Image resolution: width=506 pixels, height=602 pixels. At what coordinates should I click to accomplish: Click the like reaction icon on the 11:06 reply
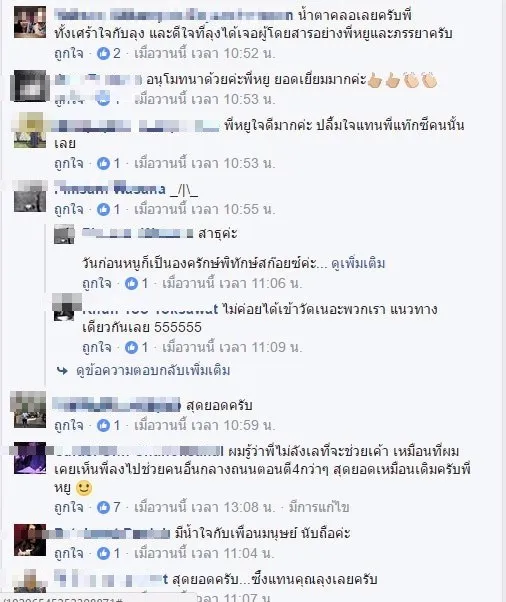point(131,284)
